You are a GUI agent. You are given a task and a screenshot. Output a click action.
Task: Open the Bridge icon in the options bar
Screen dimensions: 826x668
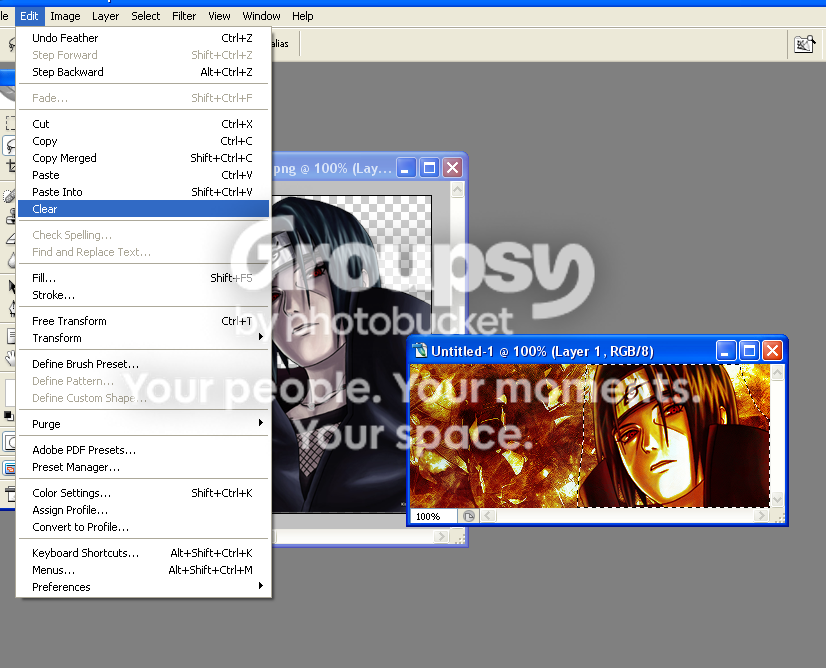[804, 44]
